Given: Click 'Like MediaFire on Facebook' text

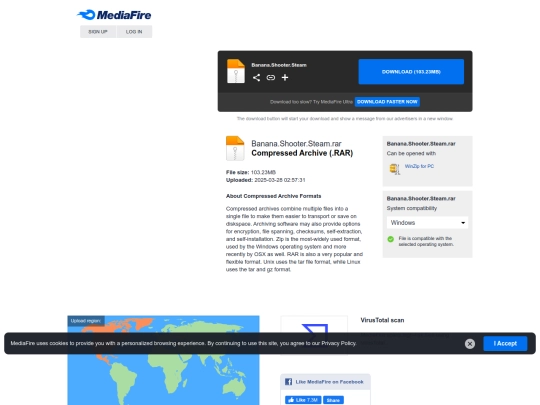Looking at the screenshot, I should pos(329,382).
